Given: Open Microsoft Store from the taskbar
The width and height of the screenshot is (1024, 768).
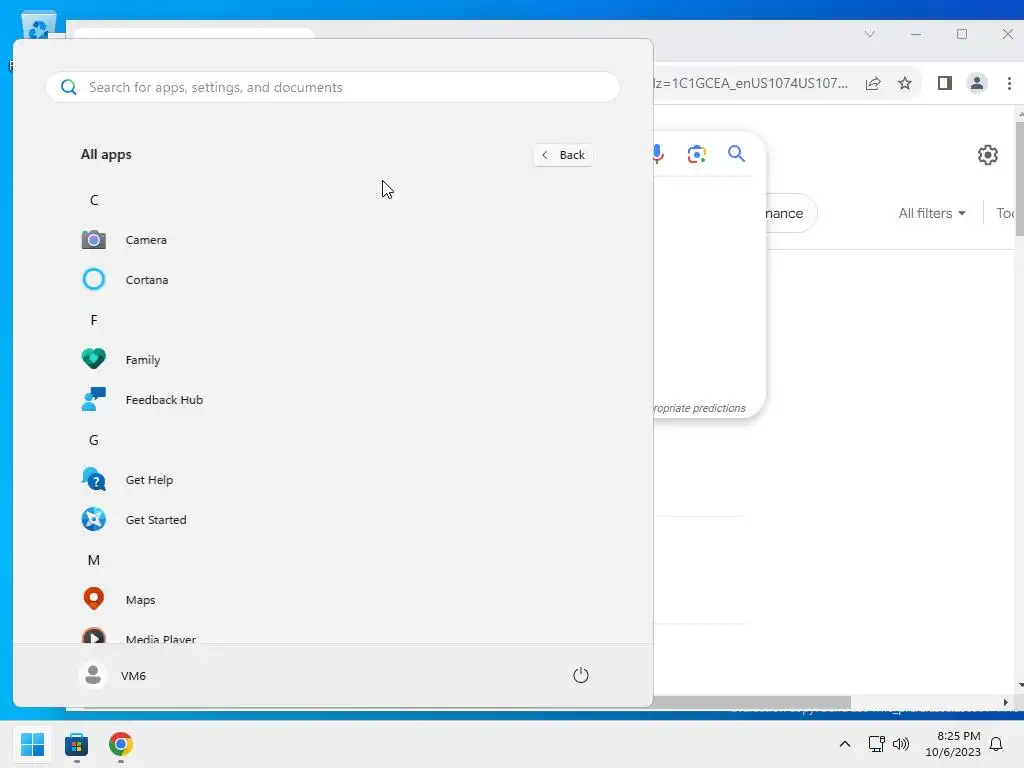Looking at the screenshot, I should [x=76, y=744].
